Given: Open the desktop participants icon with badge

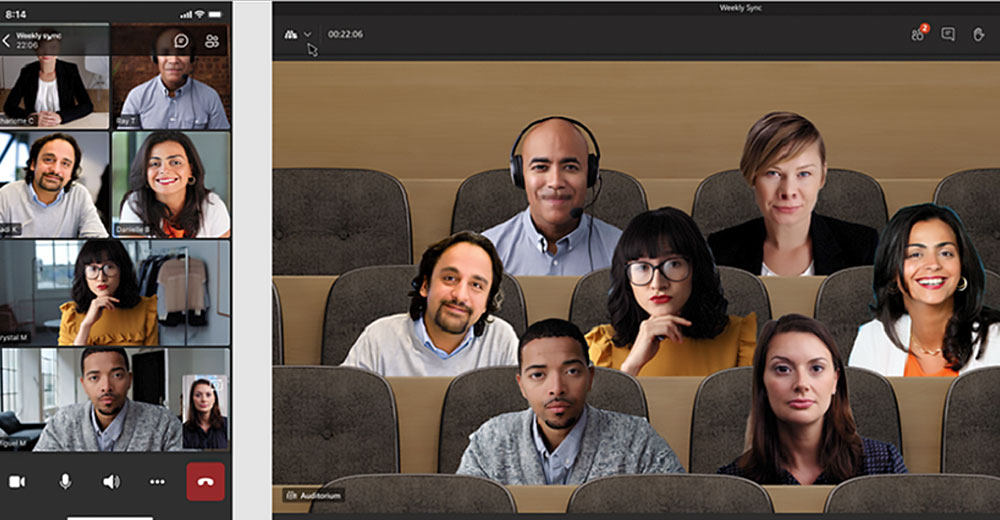Looking at the screenshot, I should [x=917, y=34].
